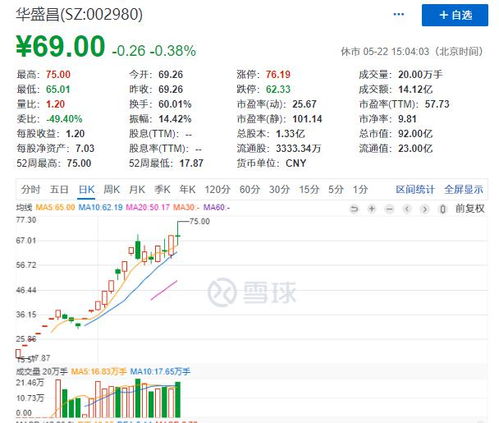Move chart right with the right chevron

[x=425, y=209]
